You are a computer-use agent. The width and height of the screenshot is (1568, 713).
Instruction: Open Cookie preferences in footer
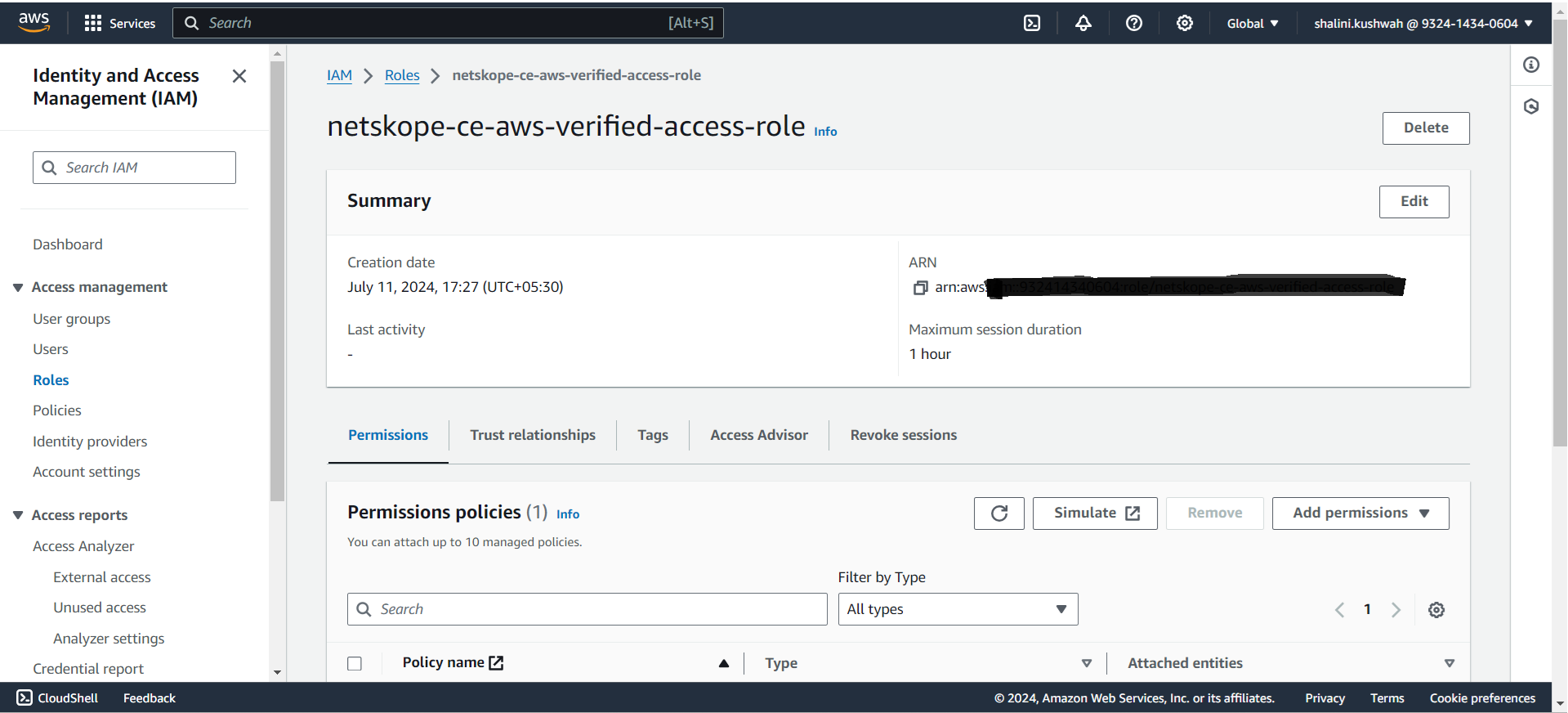(1482, 697)
